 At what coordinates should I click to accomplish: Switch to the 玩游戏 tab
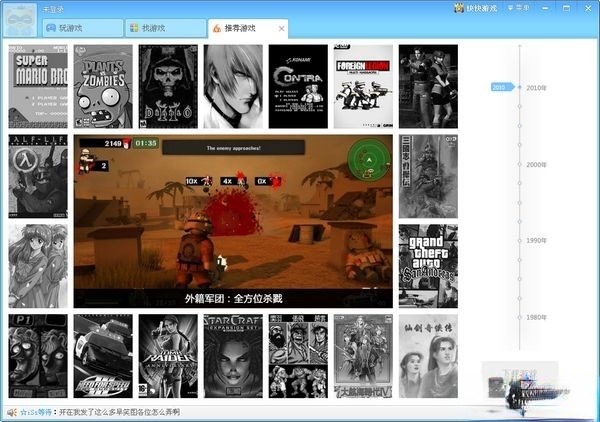pos(83,28)
